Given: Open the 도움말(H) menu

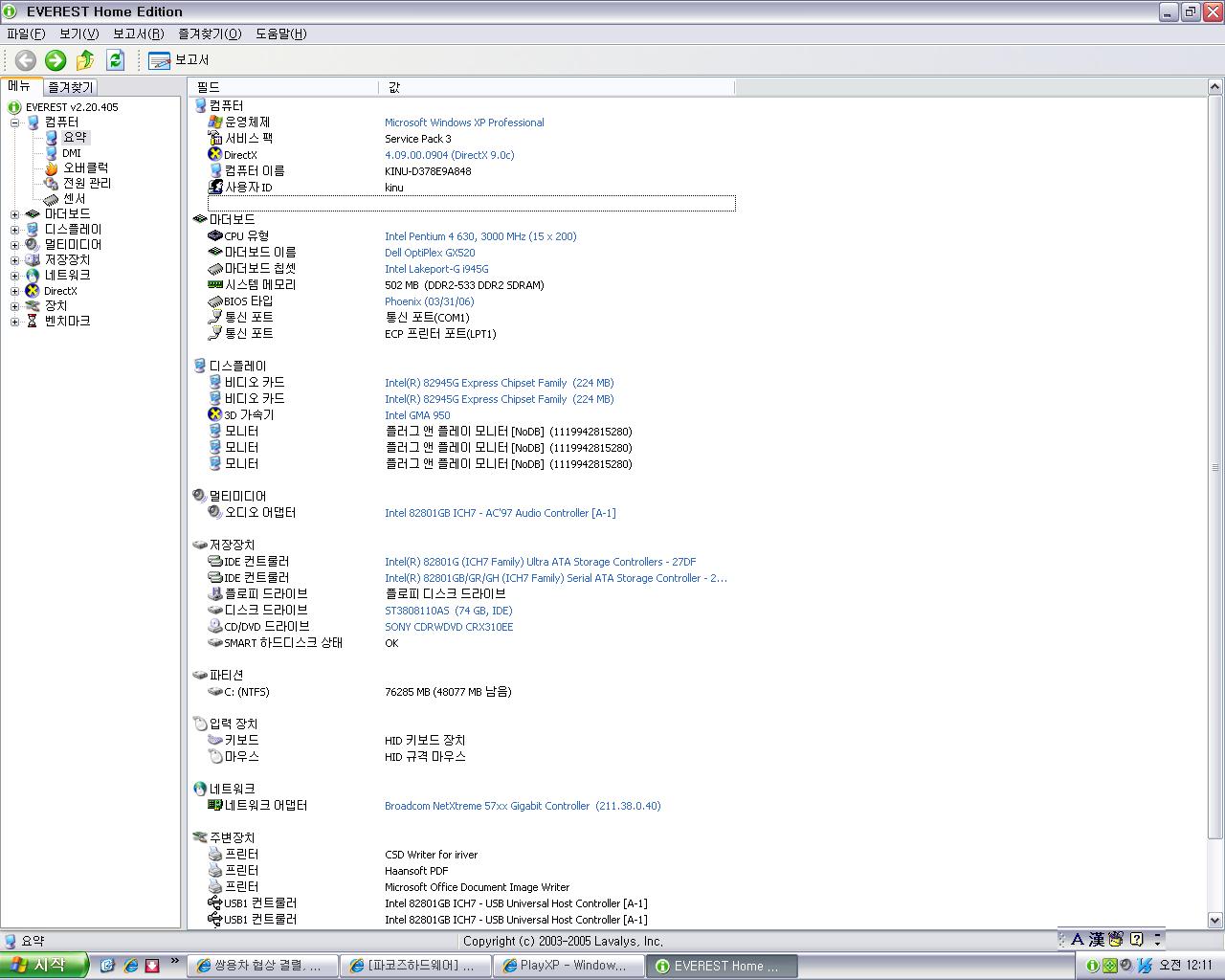Looking at the screenshot, I should click(x=280, y=33).
